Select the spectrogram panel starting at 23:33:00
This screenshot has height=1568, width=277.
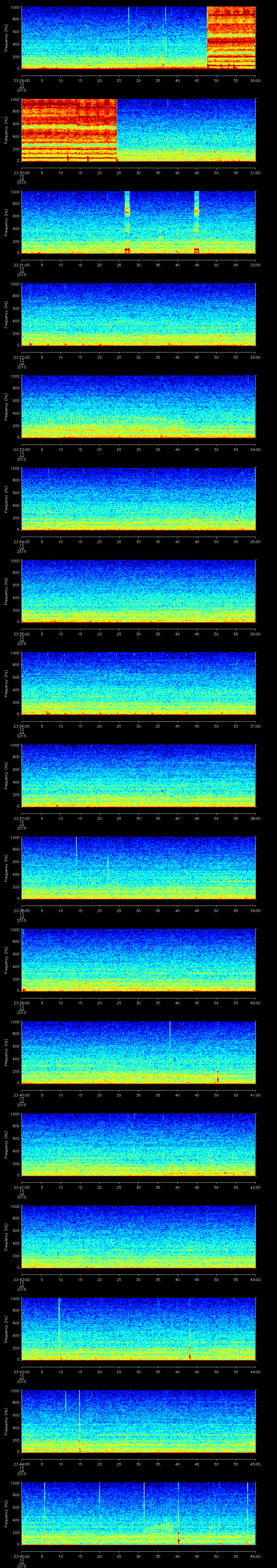(x=139, y=407)
